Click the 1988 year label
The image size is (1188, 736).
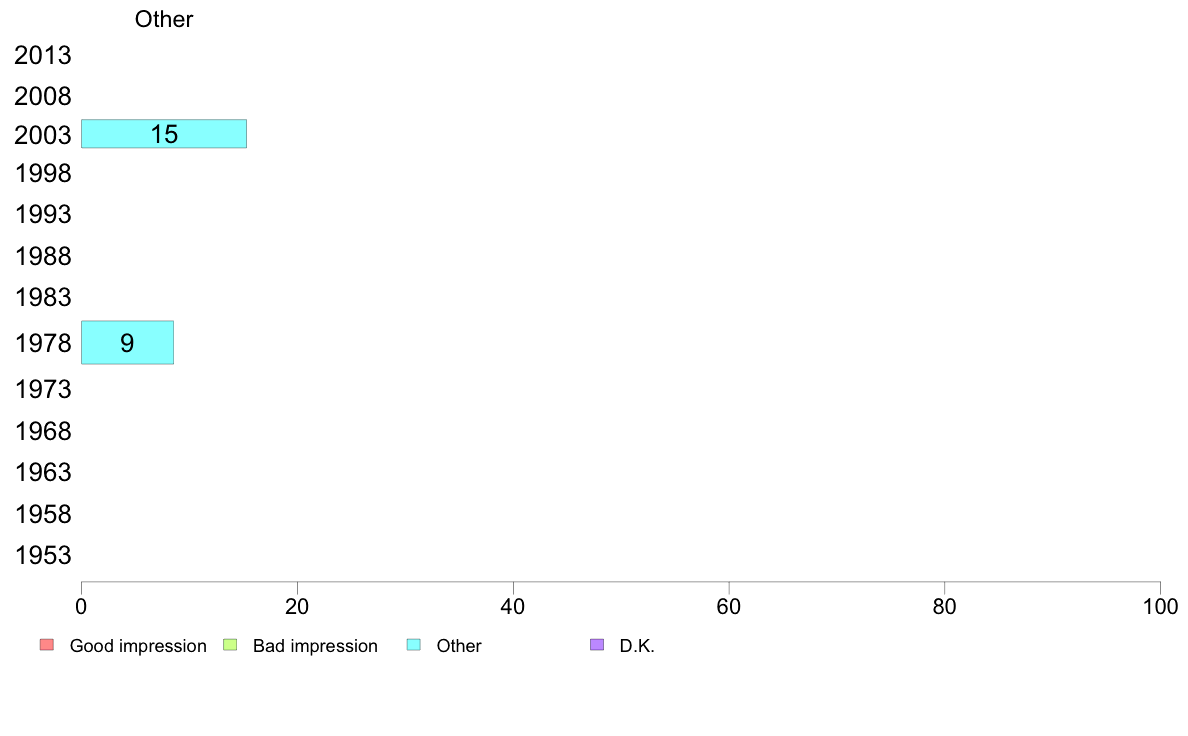tap(42, 256)
